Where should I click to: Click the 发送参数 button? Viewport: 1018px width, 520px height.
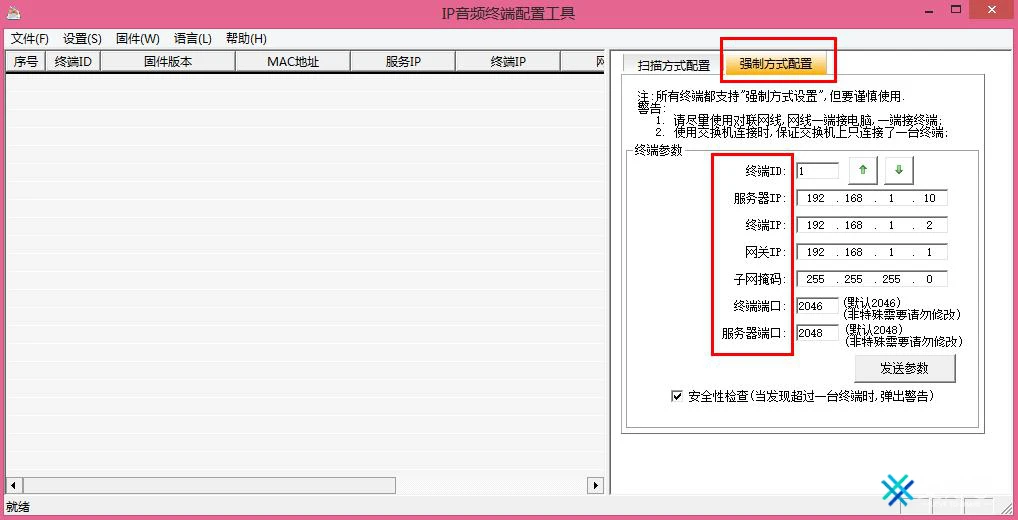pos(904,369)
